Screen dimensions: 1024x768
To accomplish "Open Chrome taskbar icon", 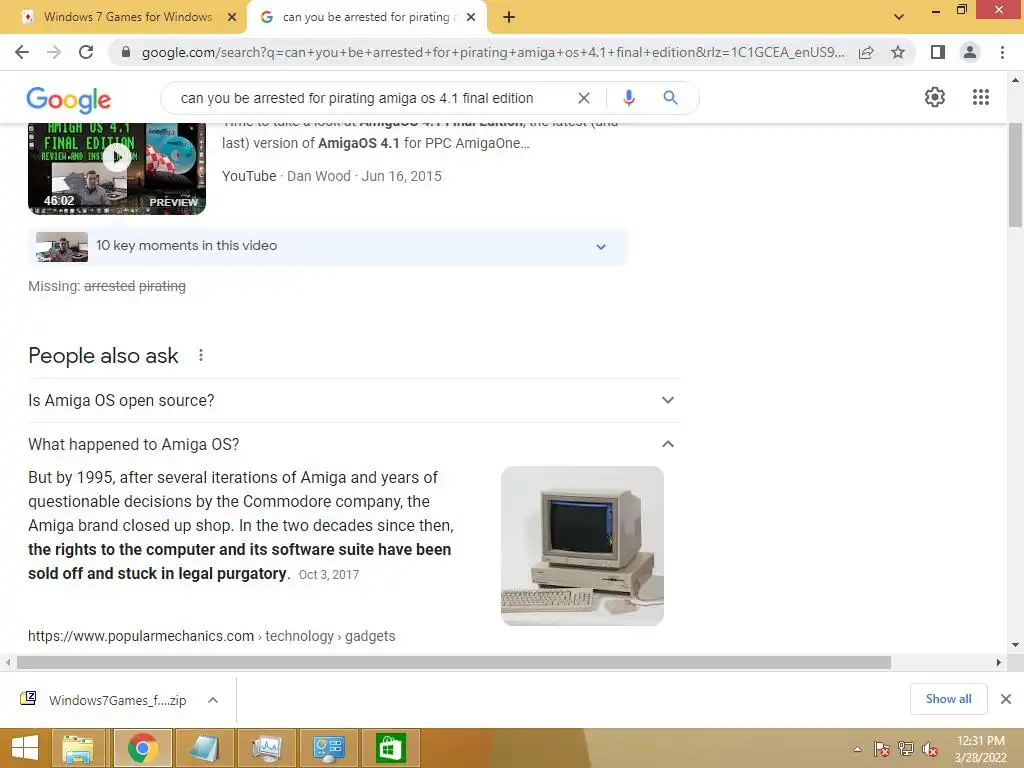I will (x=142, y=748).
